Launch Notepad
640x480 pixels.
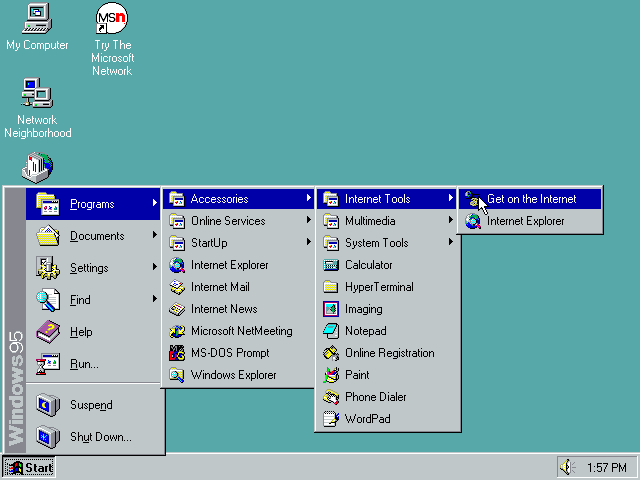(388, 331)
